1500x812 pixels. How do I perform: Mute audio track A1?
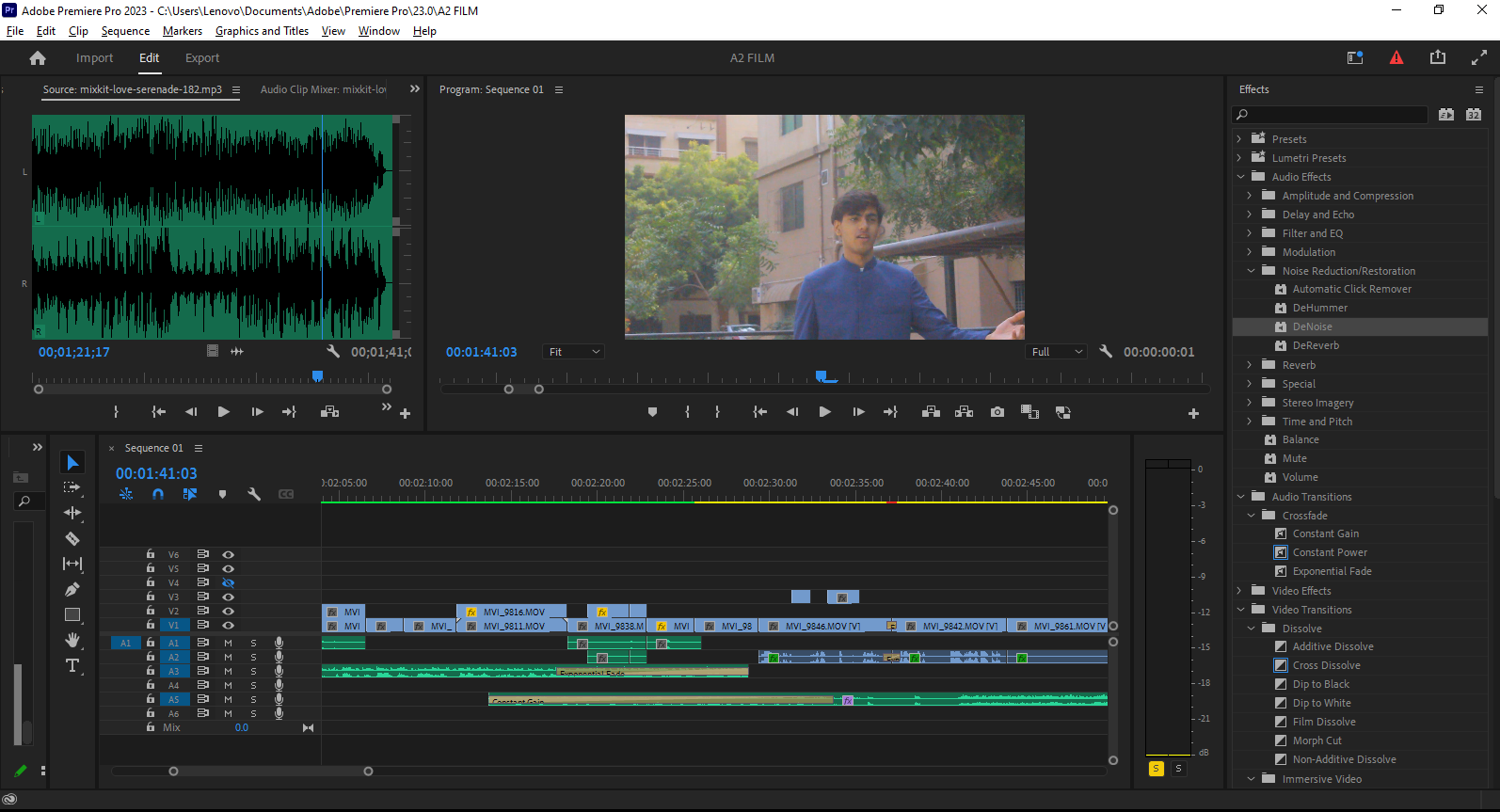click(x=228, y=643)
